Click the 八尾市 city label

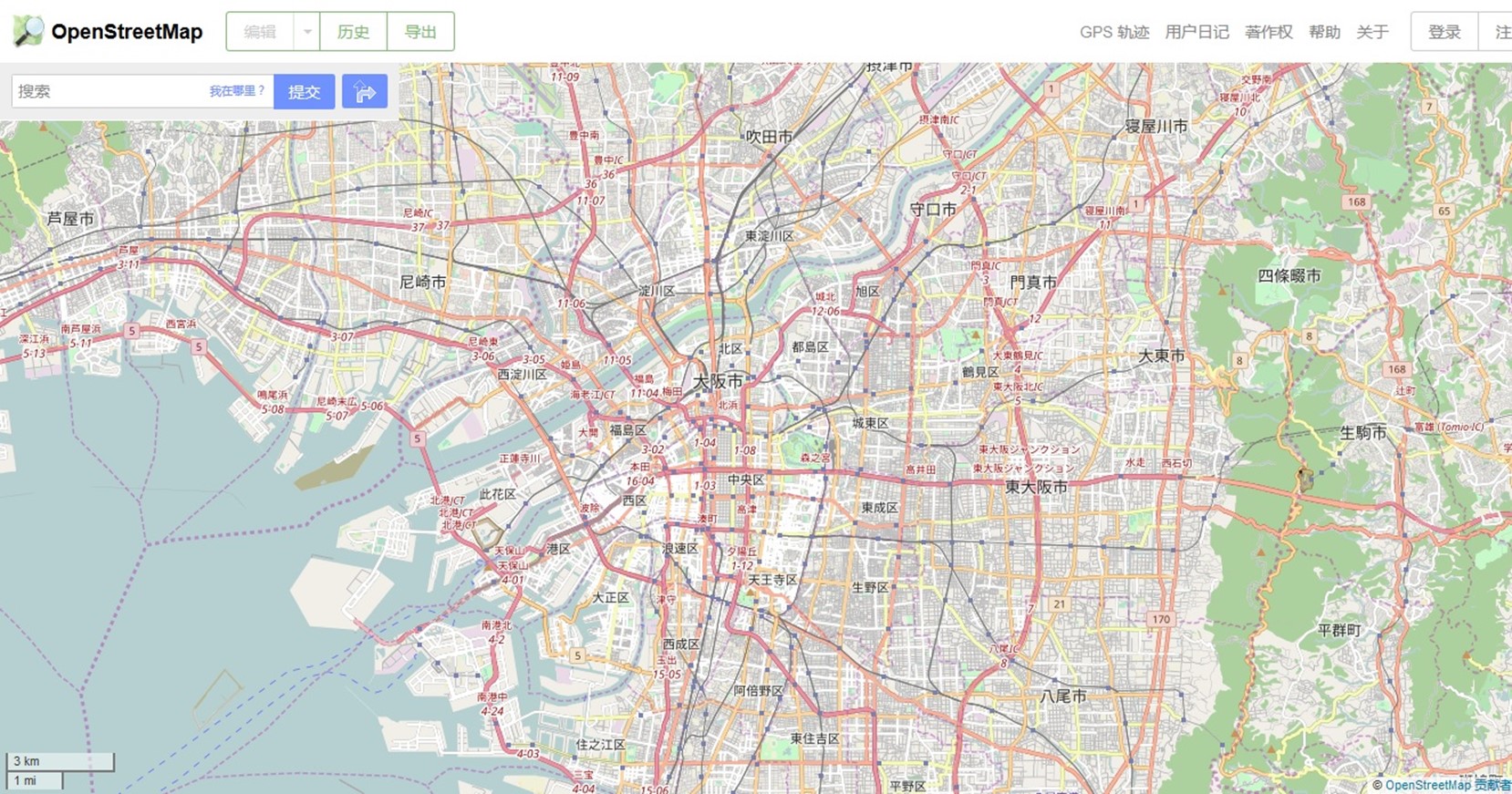coord(1063,696)
